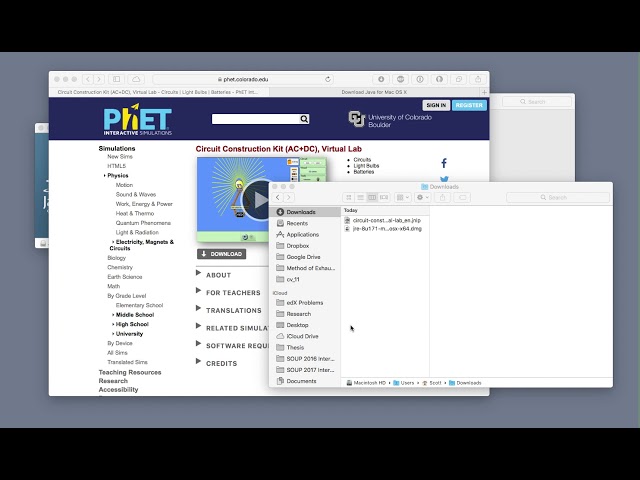Click the PhET search magnifier icon

tap(304, 119)
